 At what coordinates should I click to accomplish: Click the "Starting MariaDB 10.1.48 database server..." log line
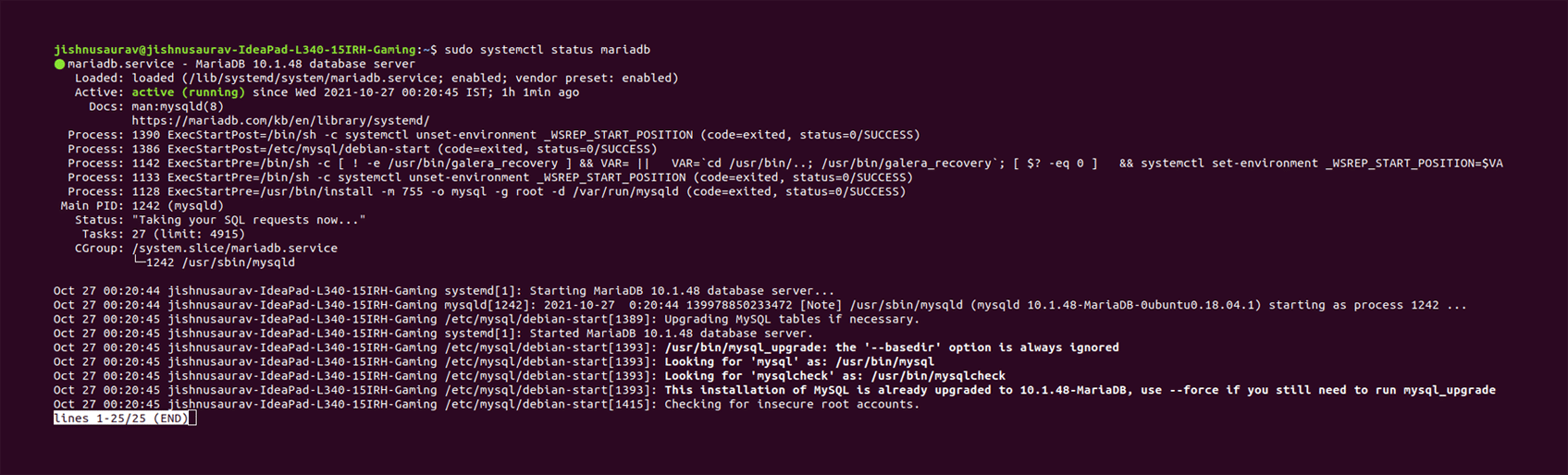click(682, 291)
